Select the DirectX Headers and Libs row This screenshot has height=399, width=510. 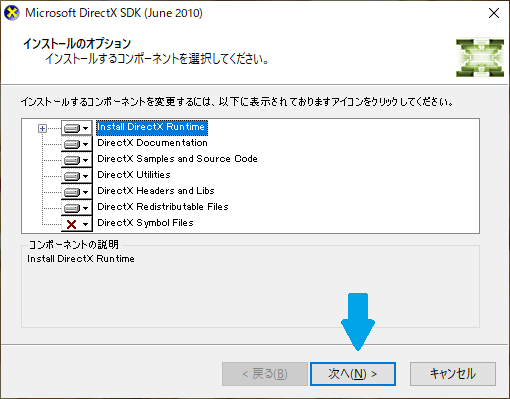156,191
